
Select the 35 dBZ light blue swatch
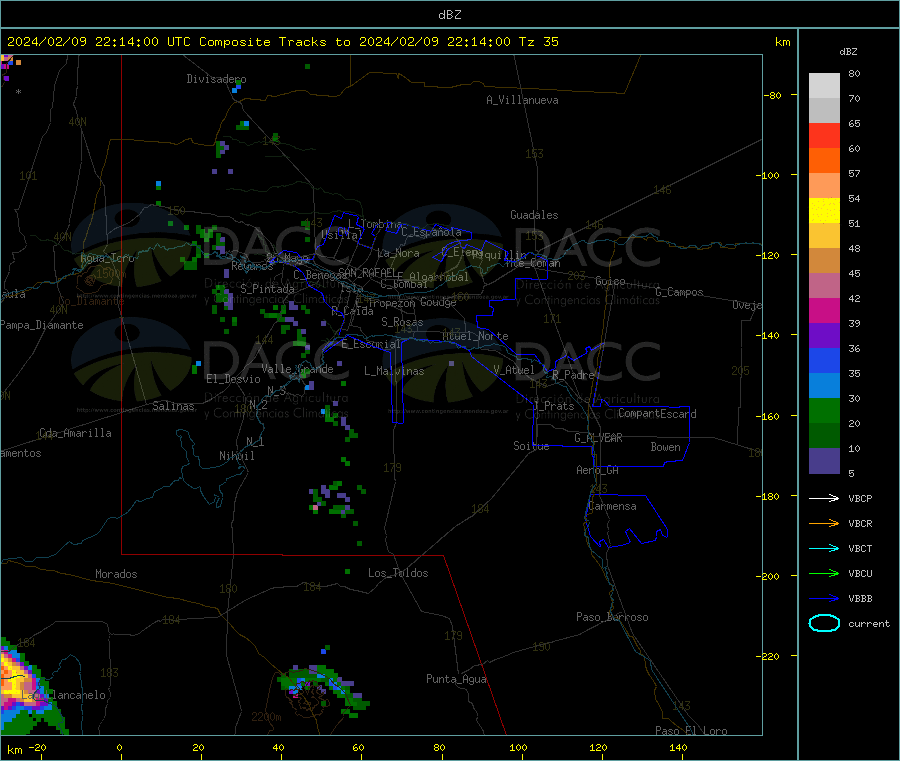pos(824,386)
